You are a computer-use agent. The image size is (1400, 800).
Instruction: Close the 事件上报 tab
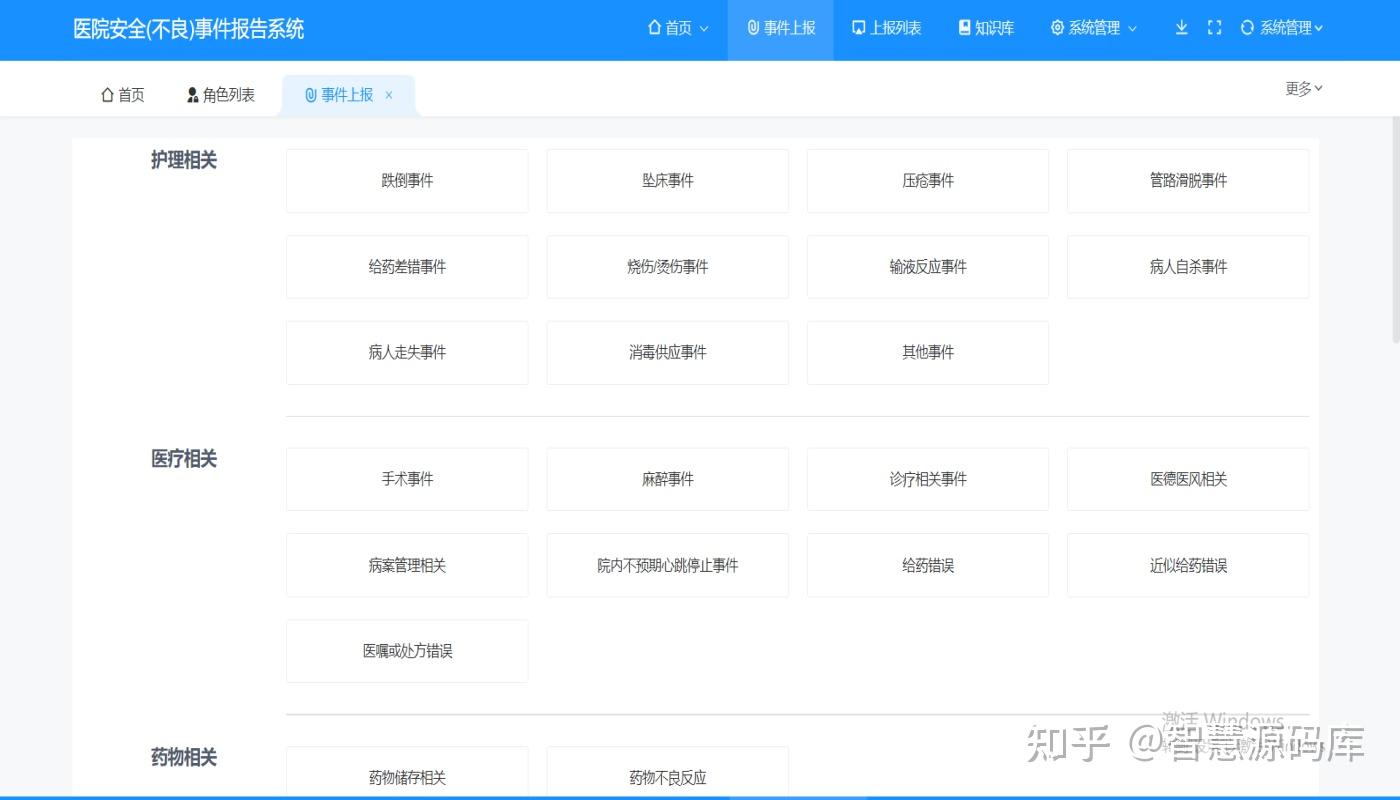(389, 95)
